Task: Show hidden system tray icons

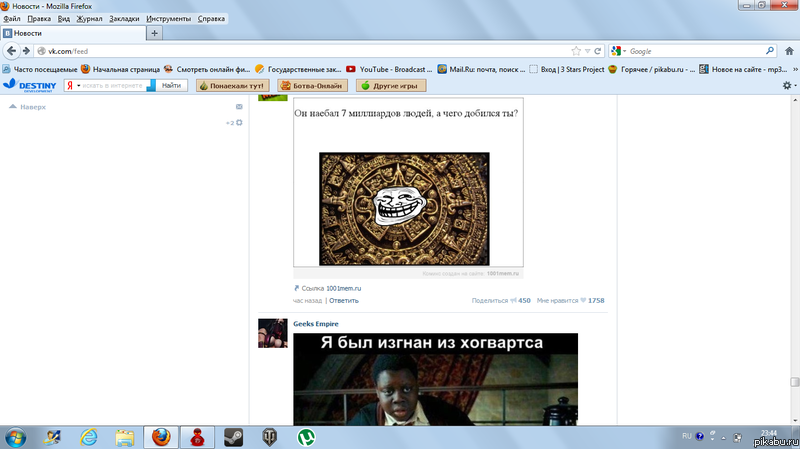Action: [x=723, y=438]
